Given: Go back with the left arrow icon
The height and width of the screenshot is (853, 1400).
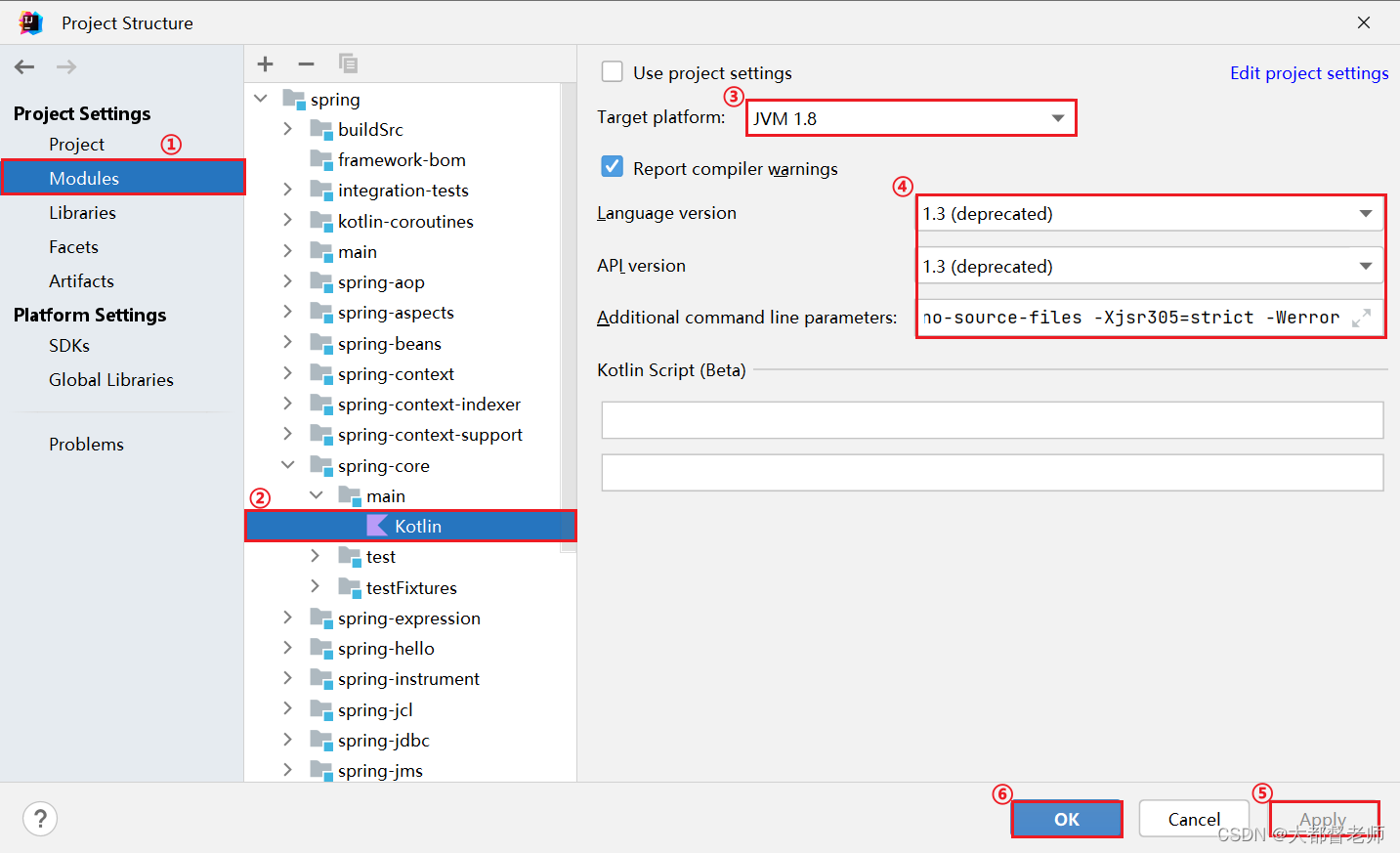Looking at the screenshot, I should (x=24, y=66).
